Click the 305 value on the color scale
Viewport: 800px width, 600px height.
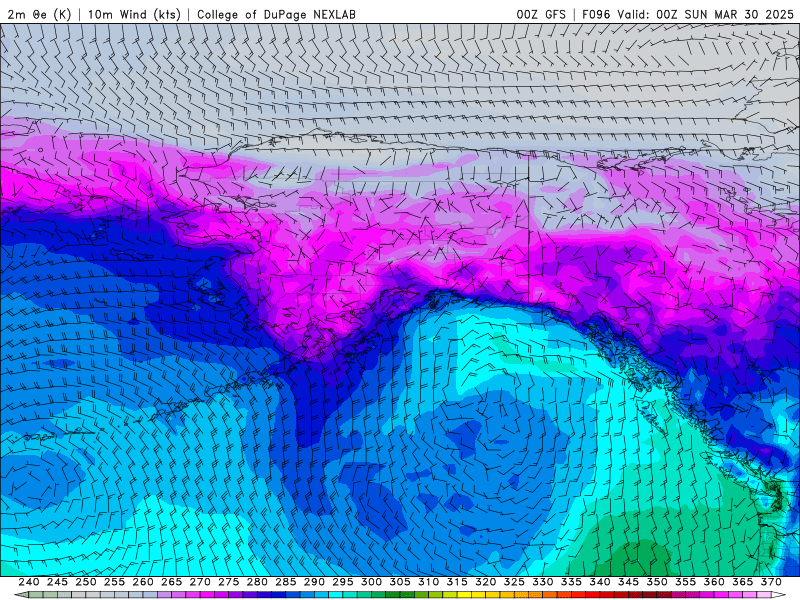click(x=400, y=582)
